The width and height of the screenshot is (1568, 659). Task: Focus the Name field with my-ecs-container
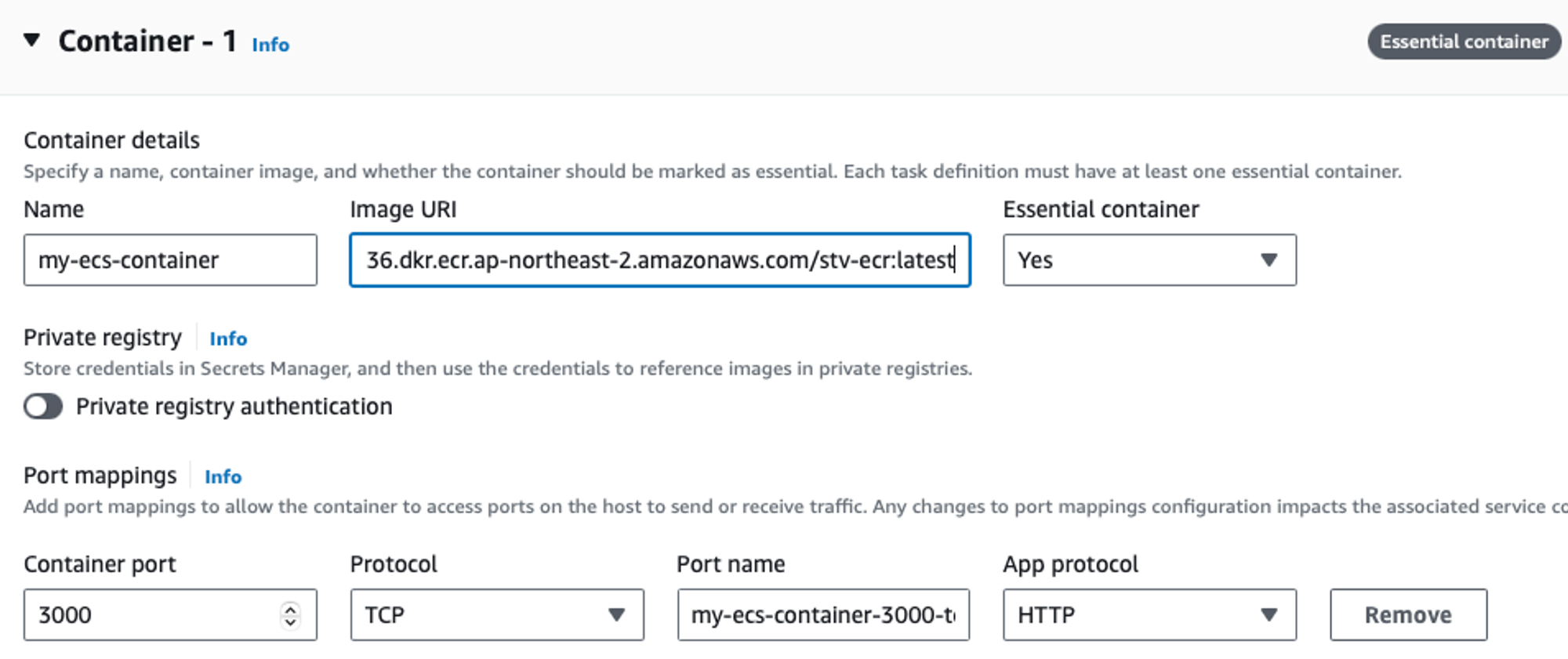(170, 260)
